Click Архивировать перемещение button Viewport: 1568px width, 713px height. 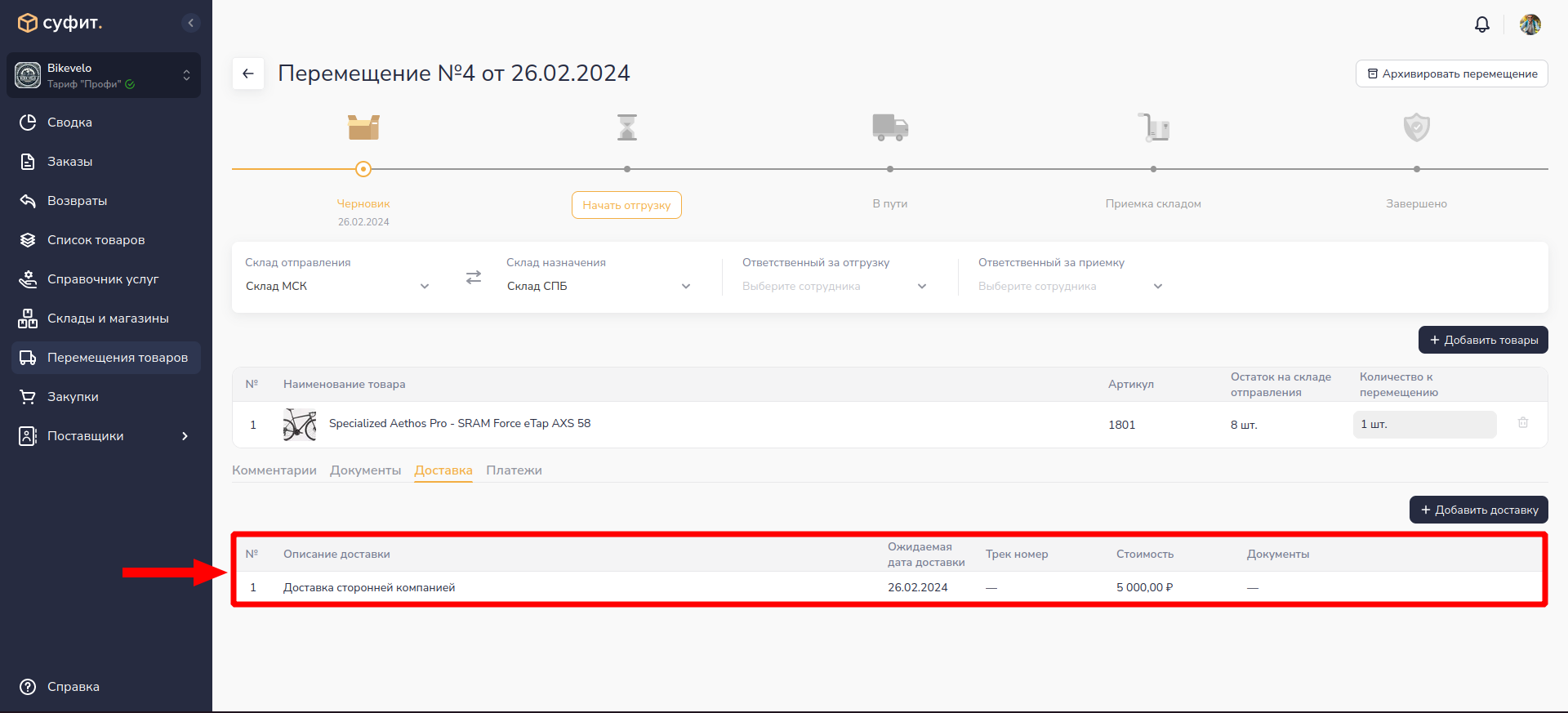click(x=1452, y=74)
